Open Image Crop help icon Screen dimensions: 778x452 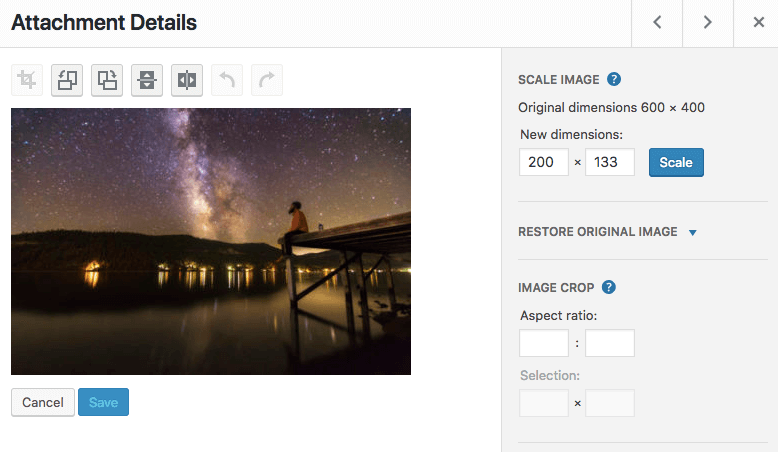tap(608, 287)
